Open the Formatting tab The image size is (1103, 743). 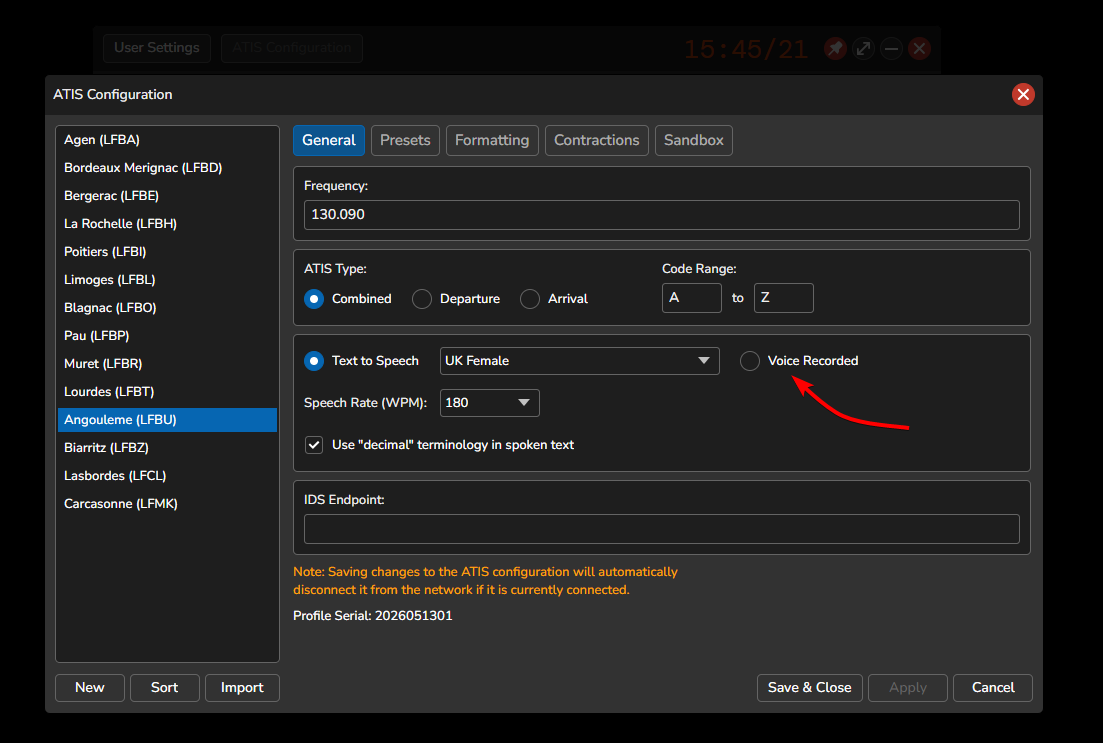492,140
